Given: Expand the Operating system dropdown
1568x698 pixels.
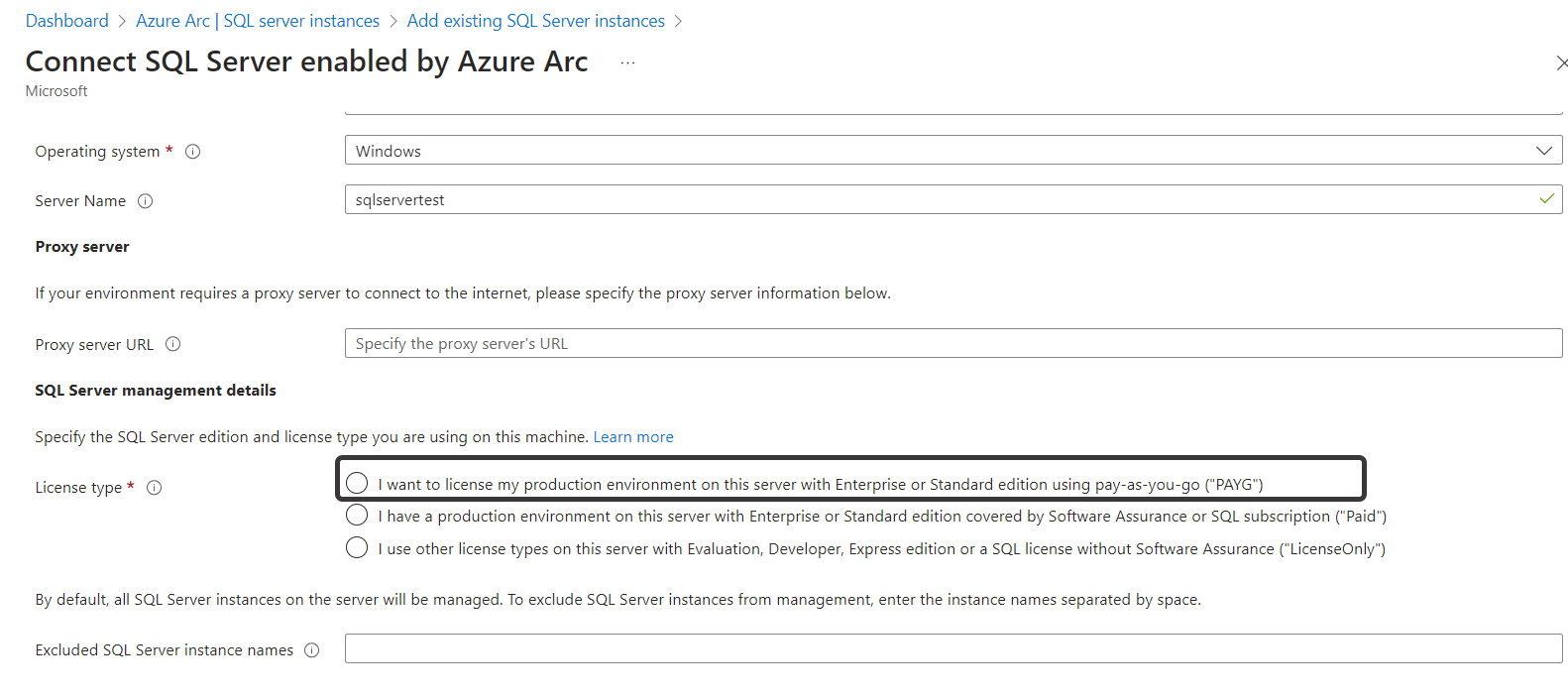Looking at the screenshot, I should (1543, 151).
